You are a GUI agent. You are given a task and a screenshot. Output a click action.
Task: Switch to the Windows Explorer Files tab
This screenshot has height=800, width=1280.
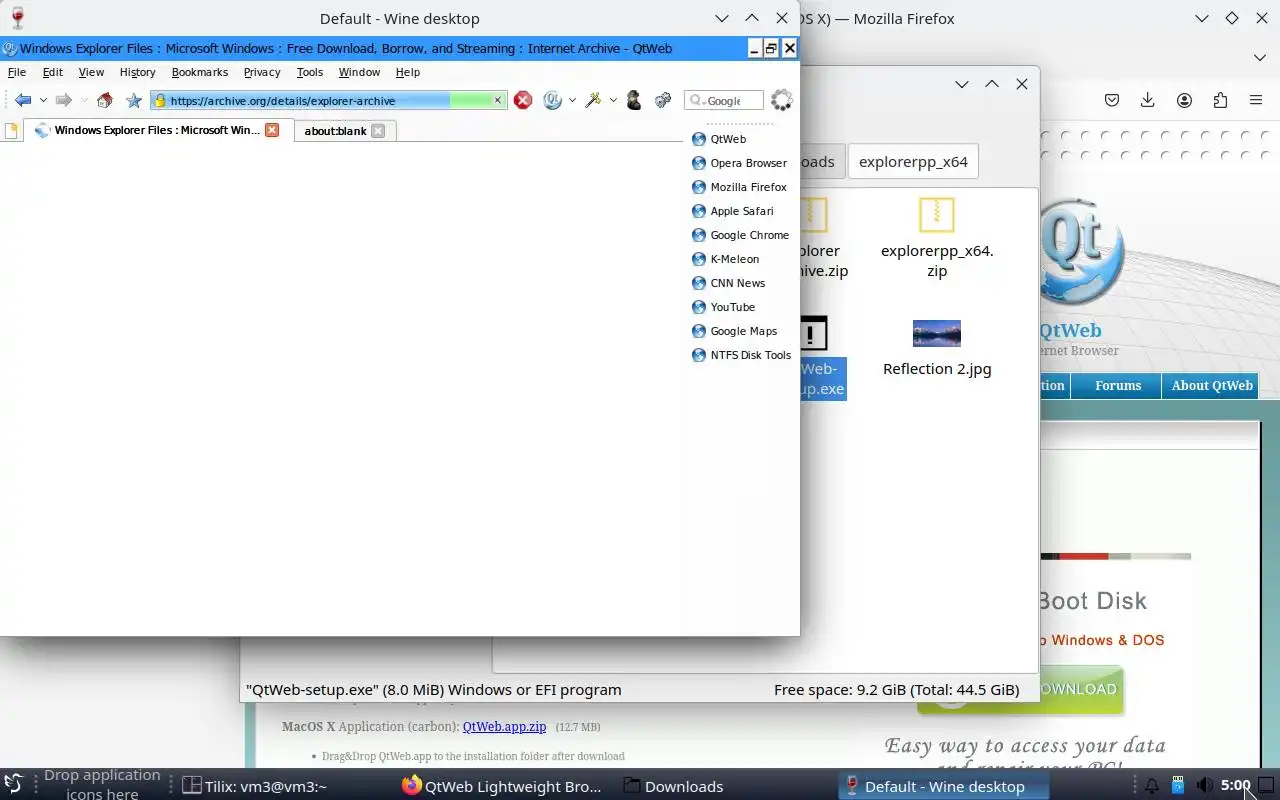(156, 130)
